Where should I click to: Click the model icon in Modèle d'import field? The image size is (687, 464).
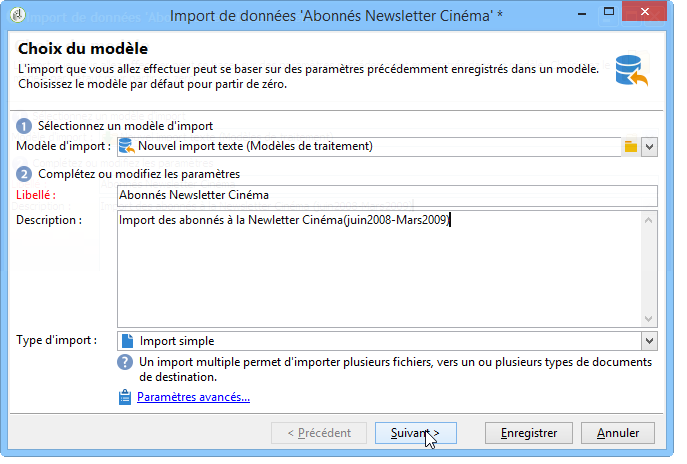click(x=127, y=147)
